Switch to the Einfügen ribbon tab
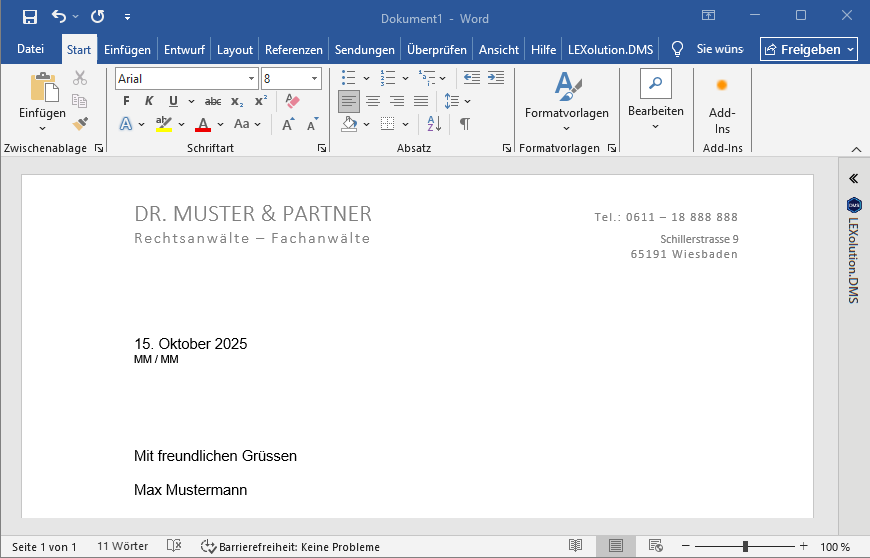 point(127,50)
